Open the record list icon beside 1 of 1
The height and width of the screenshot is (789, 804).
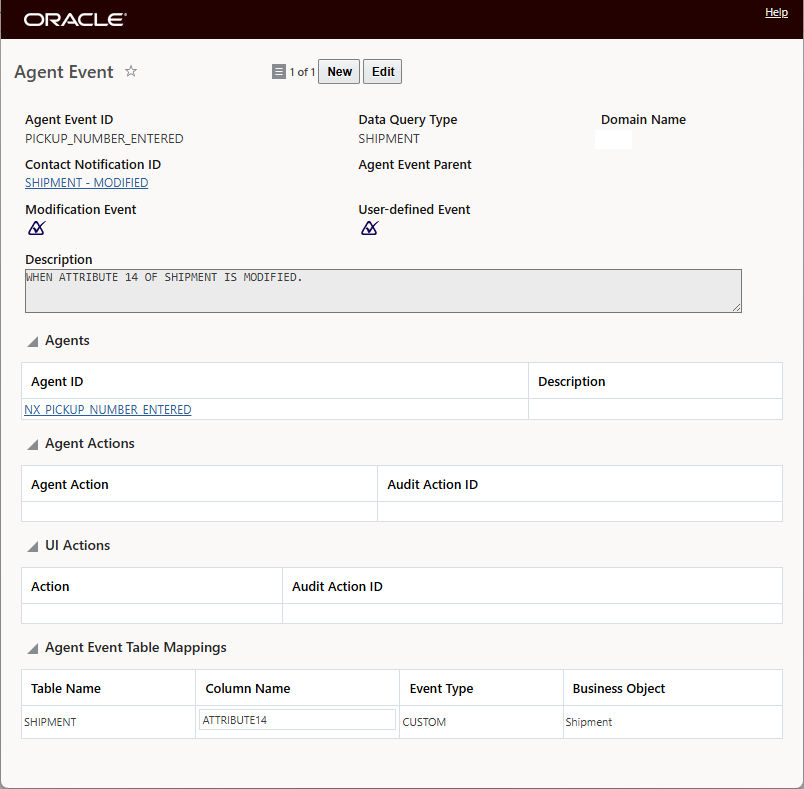[x=278, y=72]
